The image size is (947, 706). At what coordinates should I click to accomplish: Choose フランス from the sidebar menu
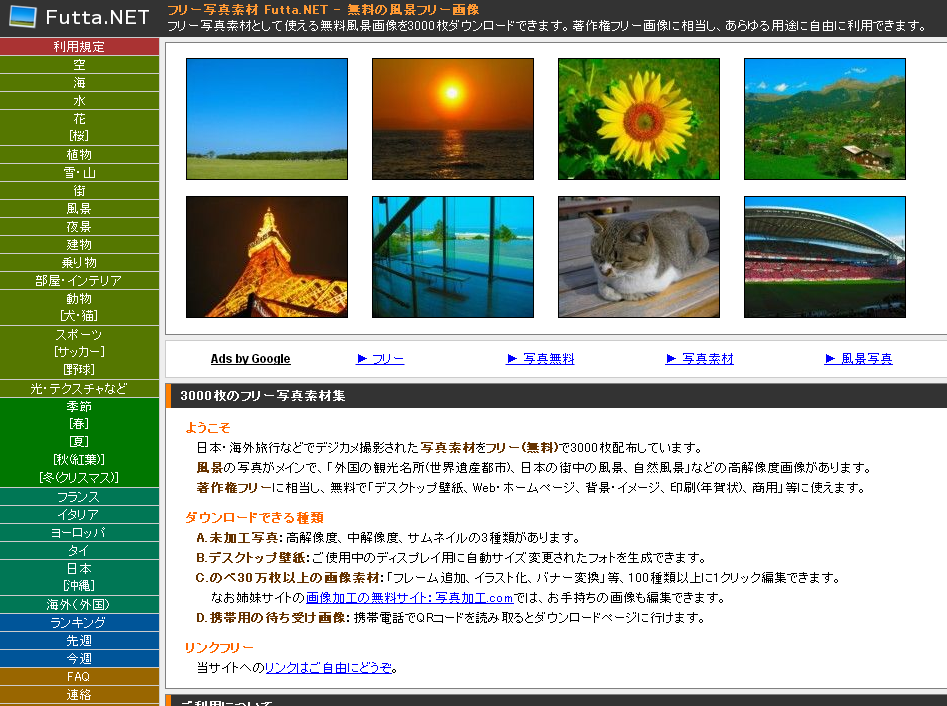[79, 497]
